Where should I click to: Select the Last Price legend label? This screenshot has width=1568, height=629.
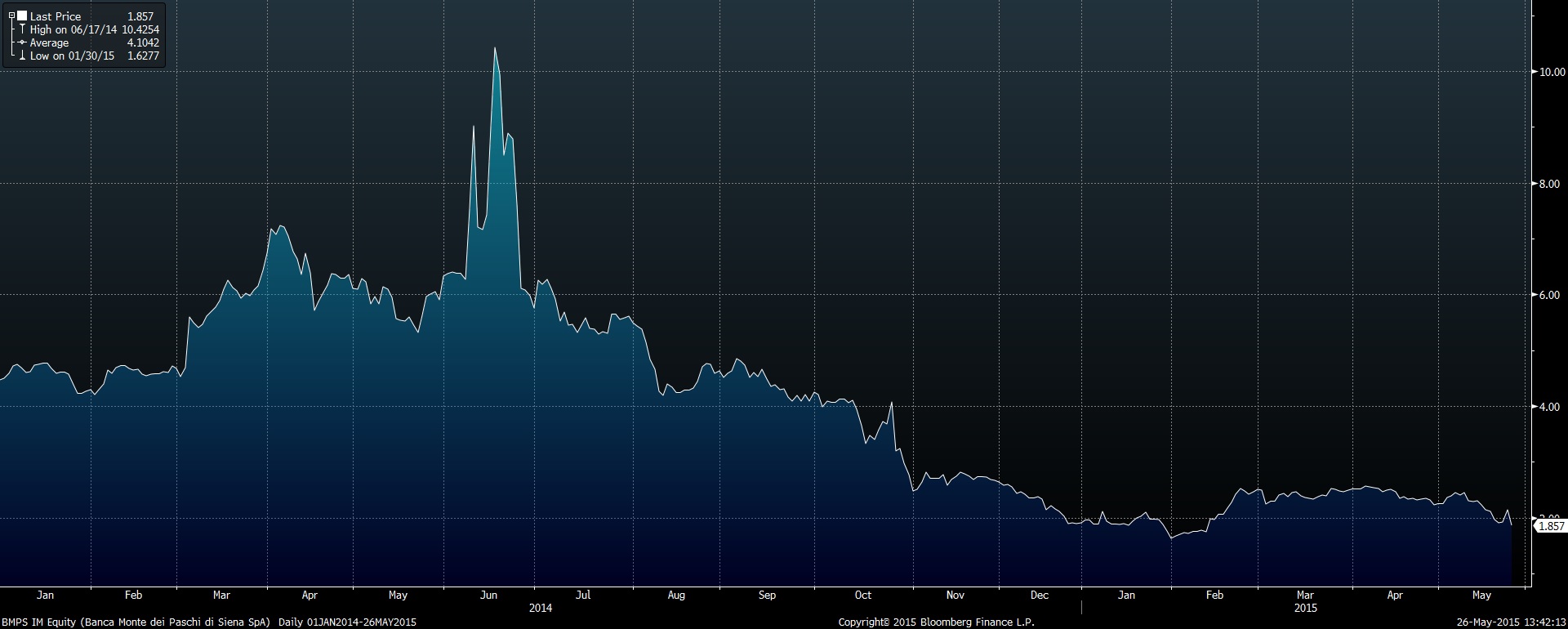(56, 16)
